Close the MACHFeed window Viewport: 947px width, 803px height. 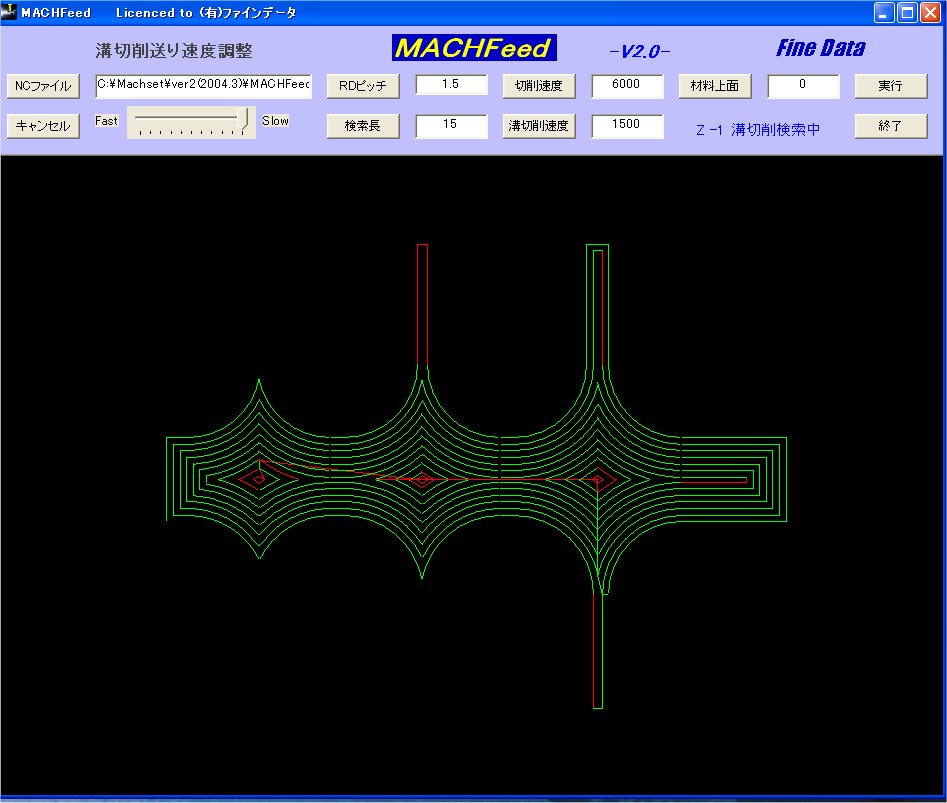(930, 13)
